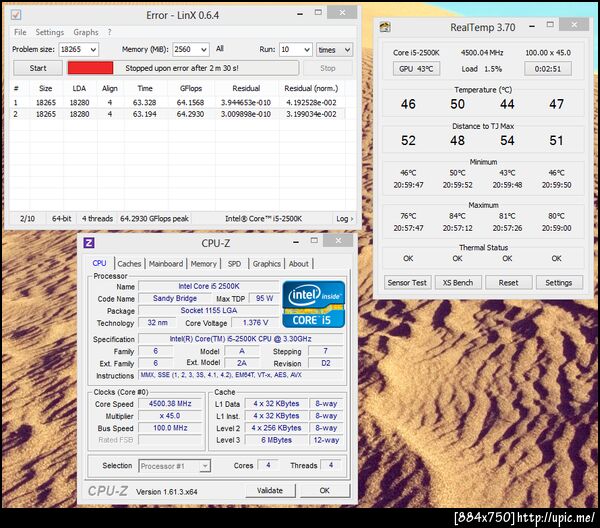Expand the Memory (MiB) dropdown in LinX
The height and width of the screenshot is (528, 600).
point(204,50)
